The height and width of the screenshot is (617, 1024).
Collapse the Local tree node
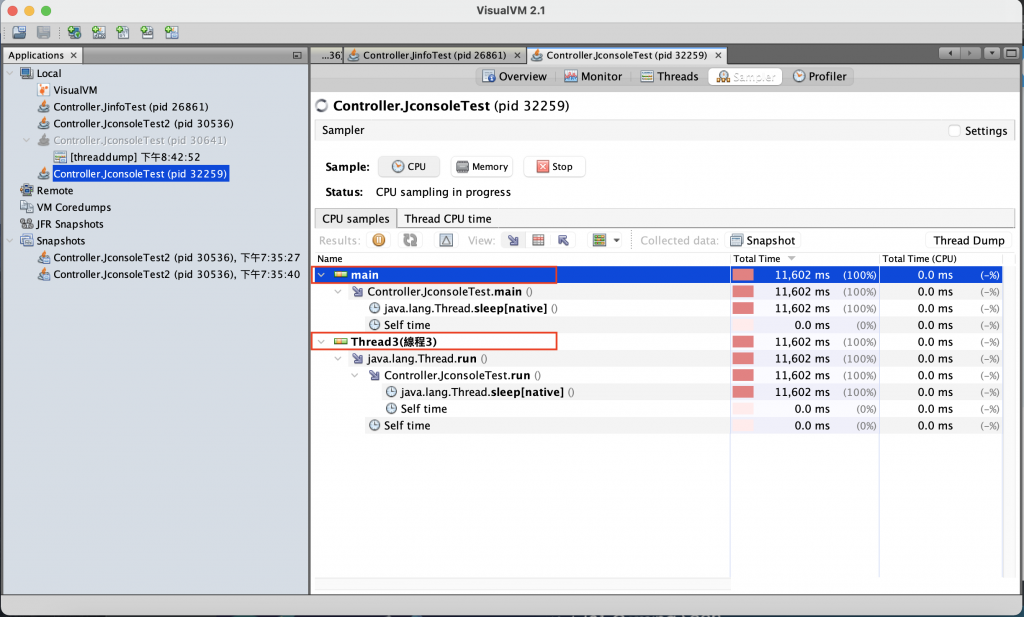tap(10, 73)
